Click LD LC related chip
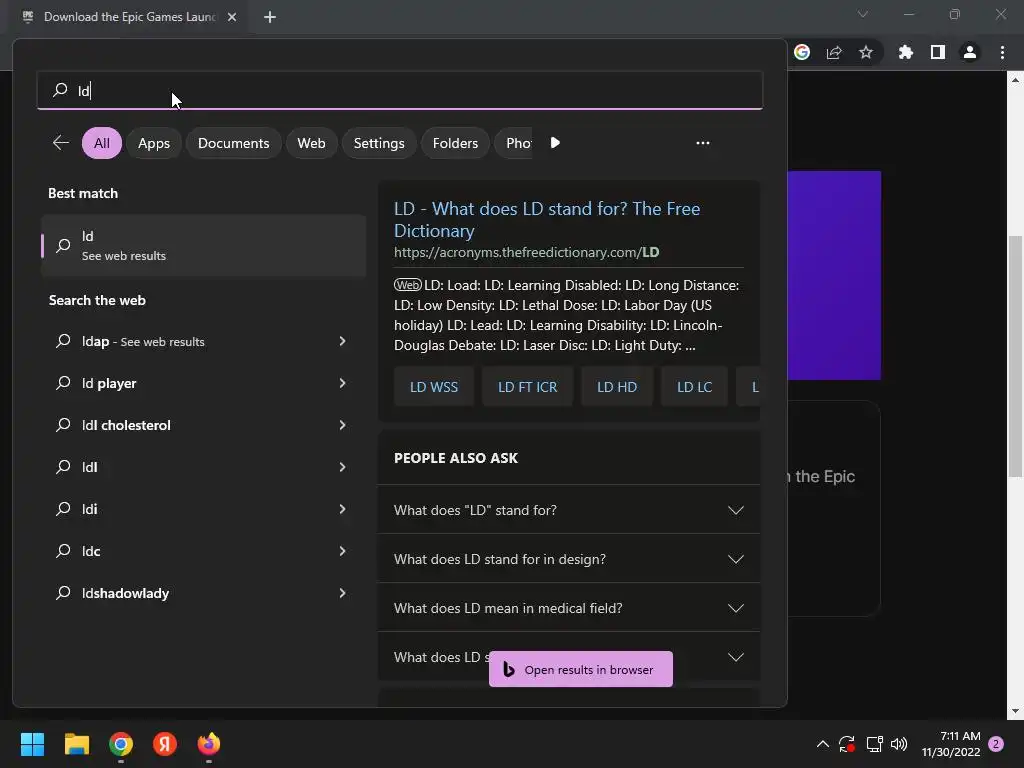Image resolution: width=1024 pixels, height=768 pixels. (x=694, y=387)
